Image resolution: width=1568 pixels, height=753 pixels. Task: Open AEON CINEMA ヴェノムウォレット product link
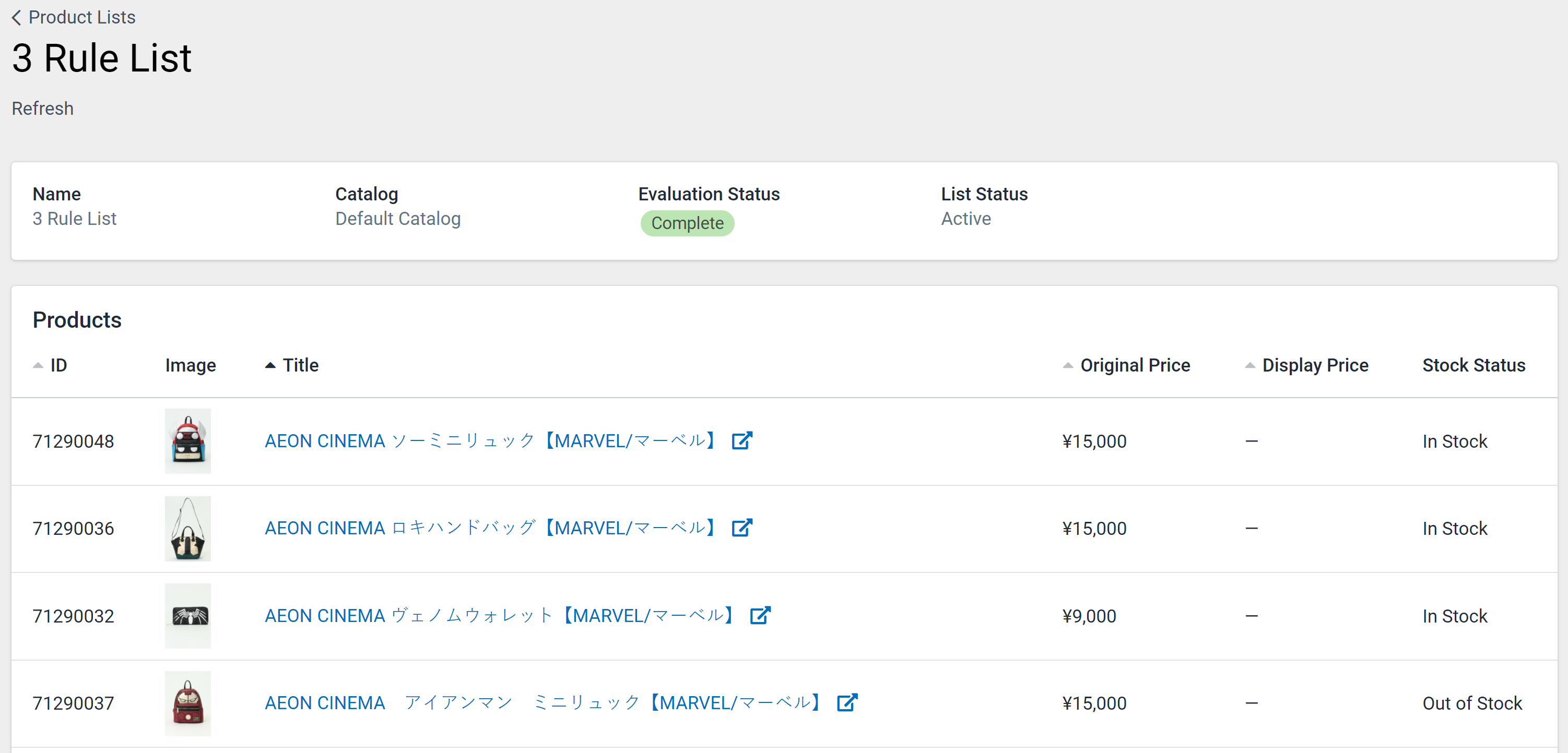pos(501,616)
